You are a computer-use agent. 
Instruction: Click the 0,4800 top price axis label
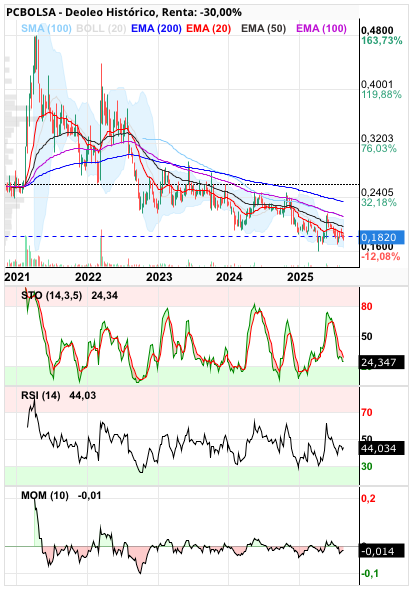click(x=377, y=30)
